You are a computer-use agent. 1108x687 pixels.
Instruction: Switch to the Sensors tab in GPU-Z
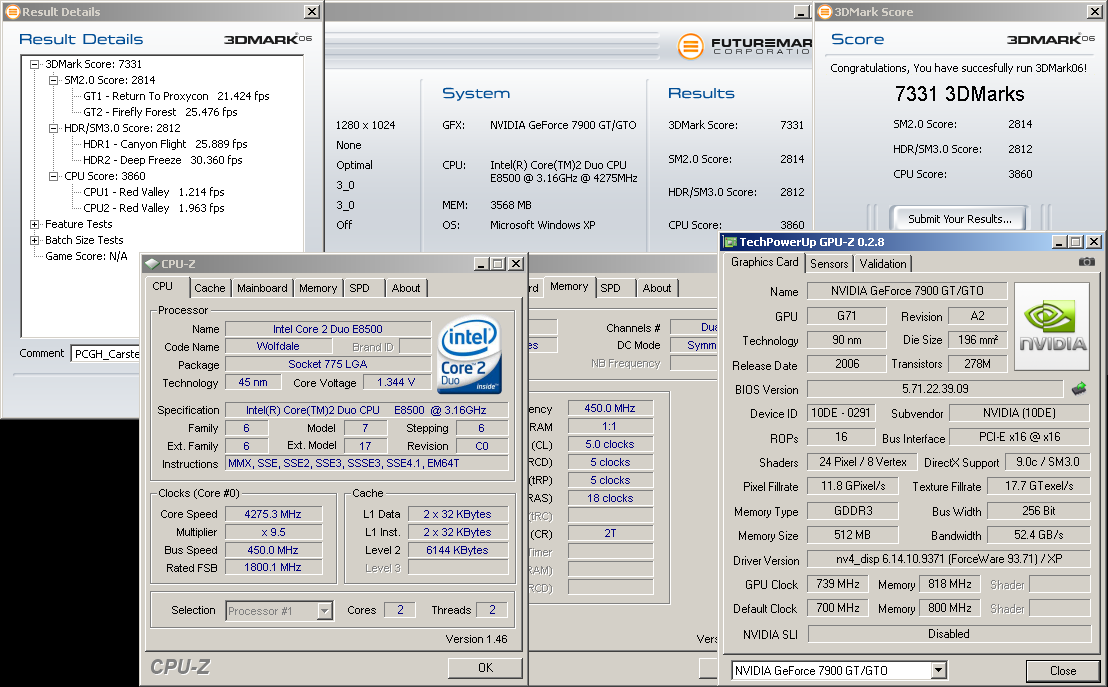(829, 264)
